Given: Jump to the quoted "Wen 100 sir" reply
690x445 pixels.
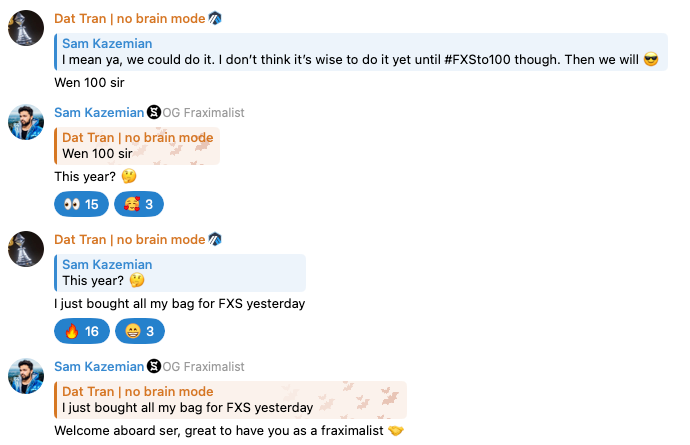Looking at the screenshot, I should pos(137,146).
